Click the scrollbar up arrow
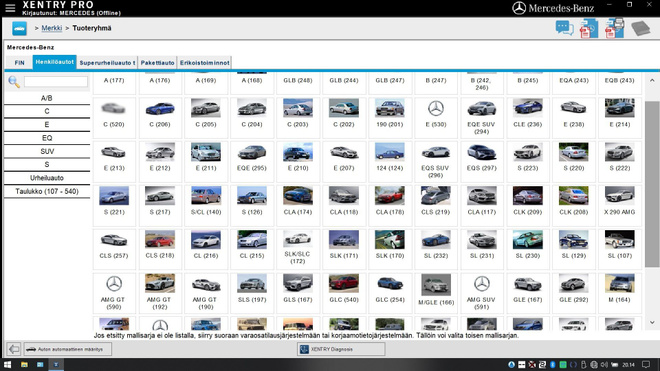This screenshot has height=371, width=660. point(652,80)
